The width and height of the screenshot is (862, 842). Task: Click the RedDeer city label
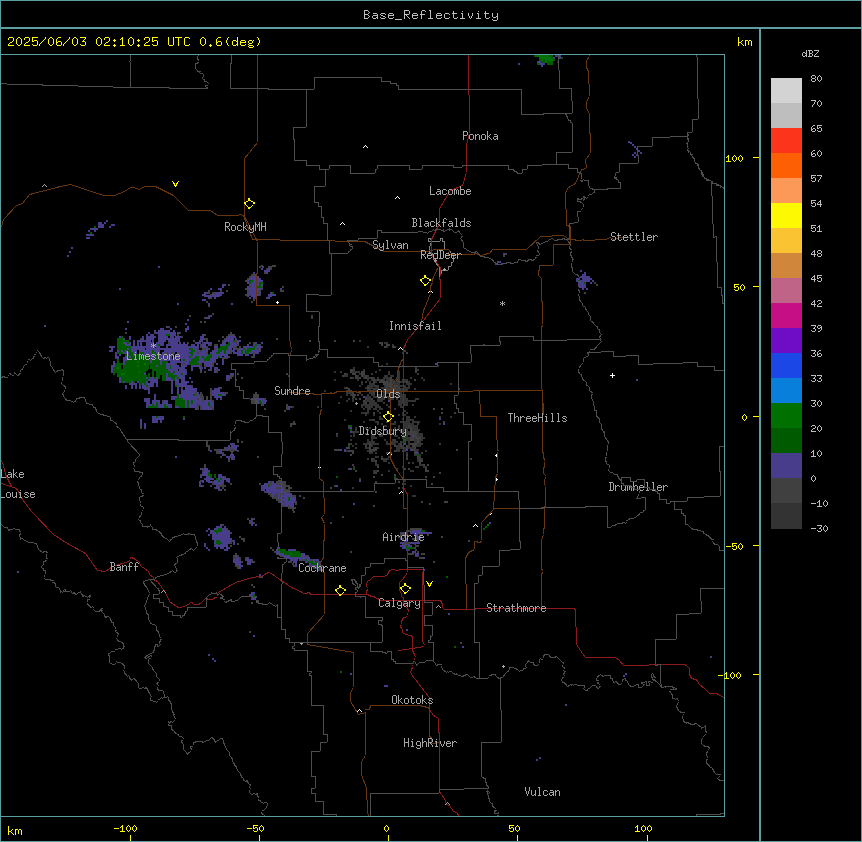[x=440, y=255]
